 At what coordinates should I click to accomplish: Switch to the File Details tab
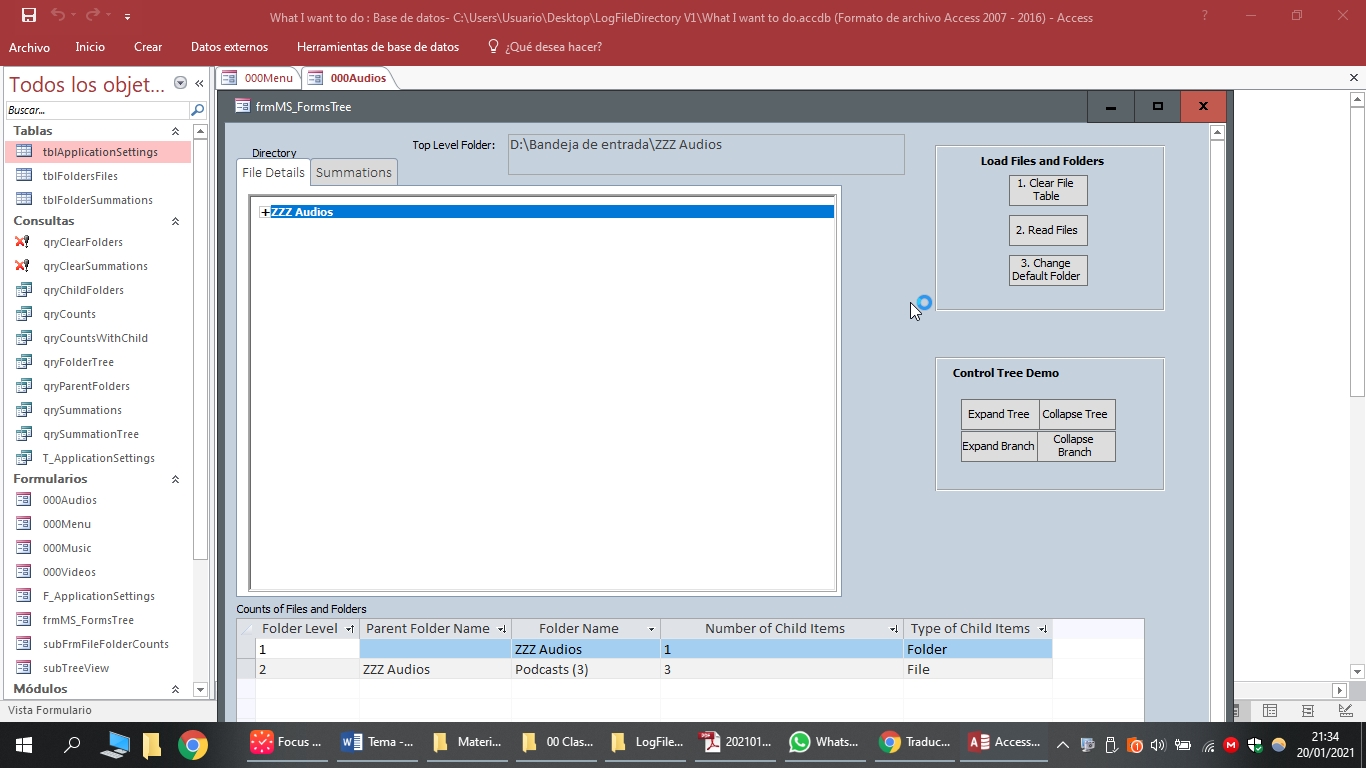[273, 172]
